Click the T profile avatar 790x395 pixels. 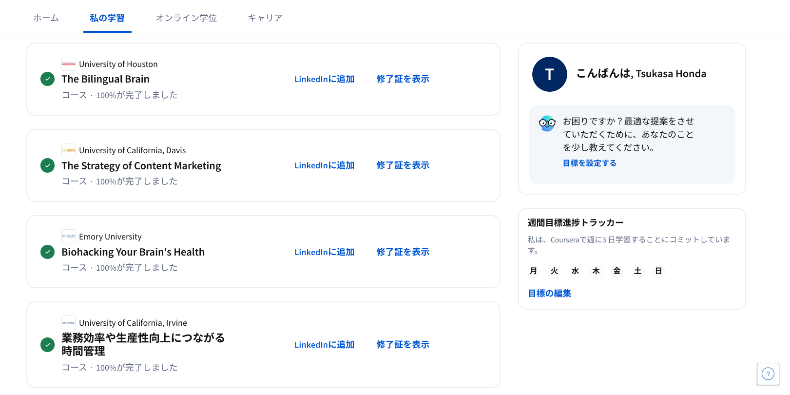(550, 74)
